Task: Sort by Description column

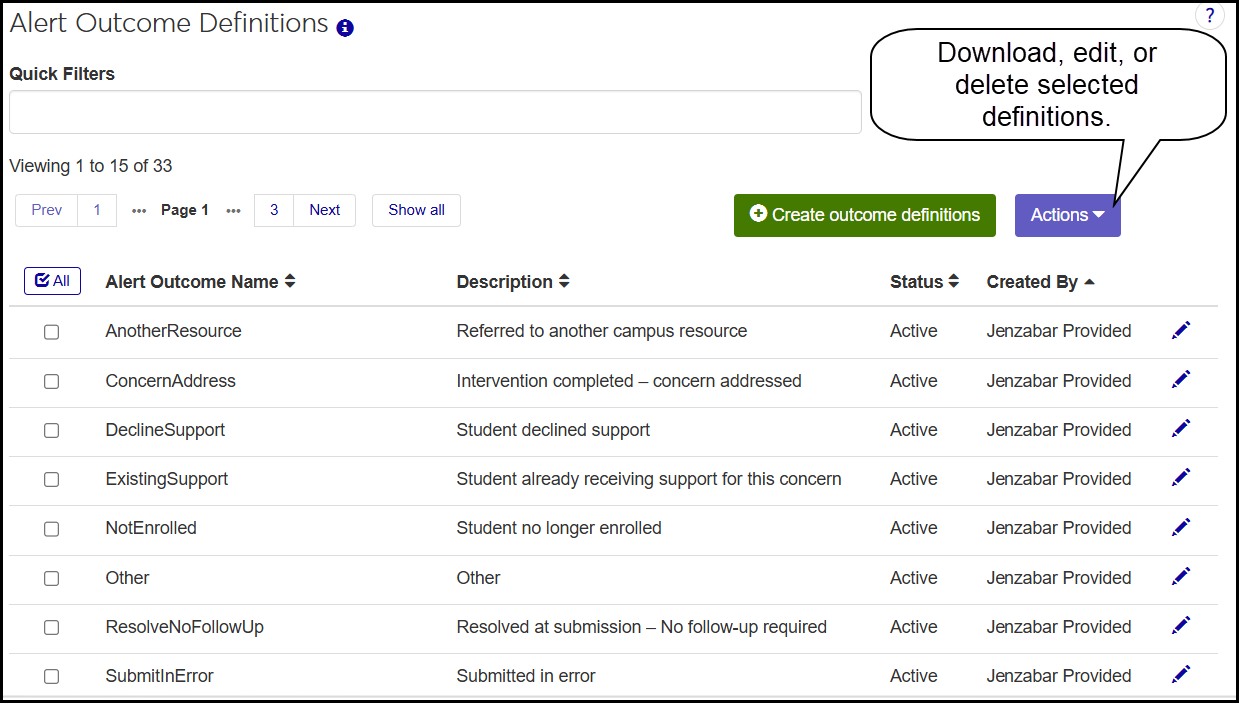Action: pyautogui.click(x=513, y=282)
